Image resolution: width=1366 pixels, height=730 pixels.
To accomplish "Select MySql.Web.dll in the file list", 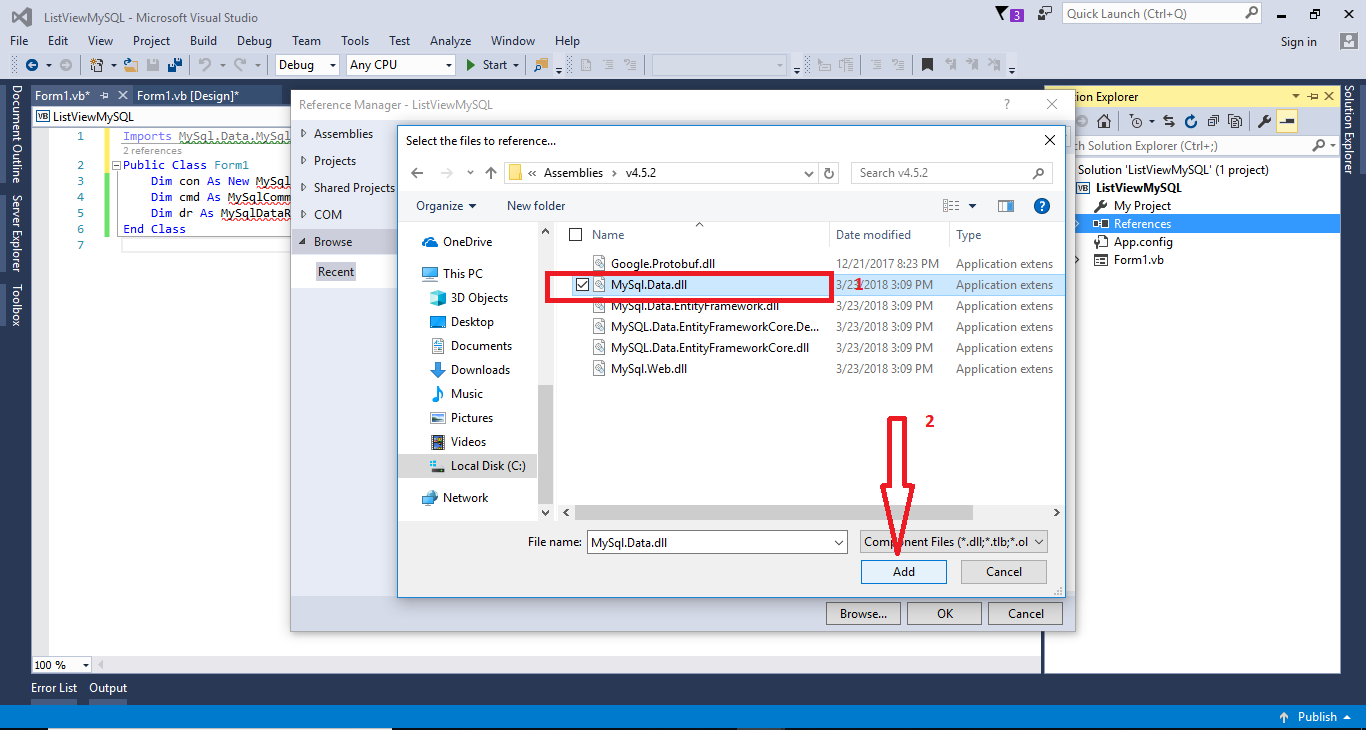I will point(649,369).
